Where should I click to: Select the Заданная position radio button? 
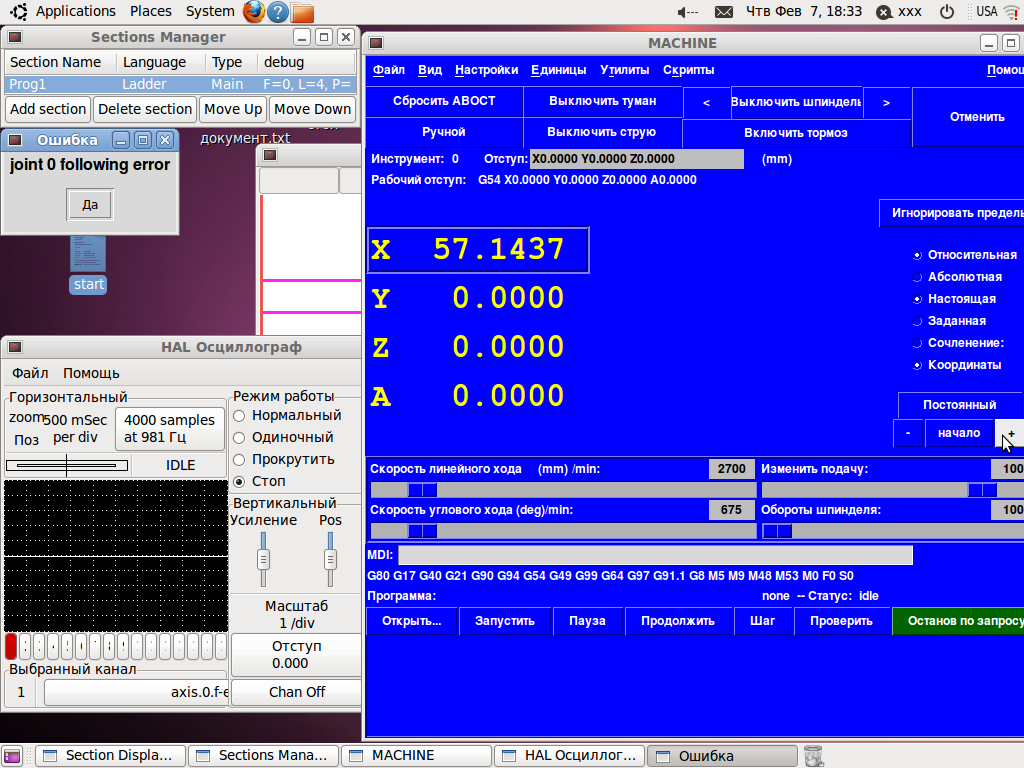[918, 321]
